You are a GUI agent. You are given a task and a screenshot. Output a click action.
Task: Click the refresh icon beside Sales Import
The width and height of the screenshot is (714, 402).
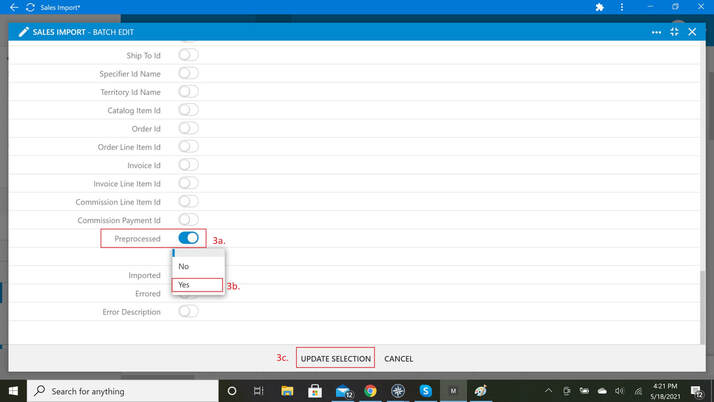pos(31,7)
